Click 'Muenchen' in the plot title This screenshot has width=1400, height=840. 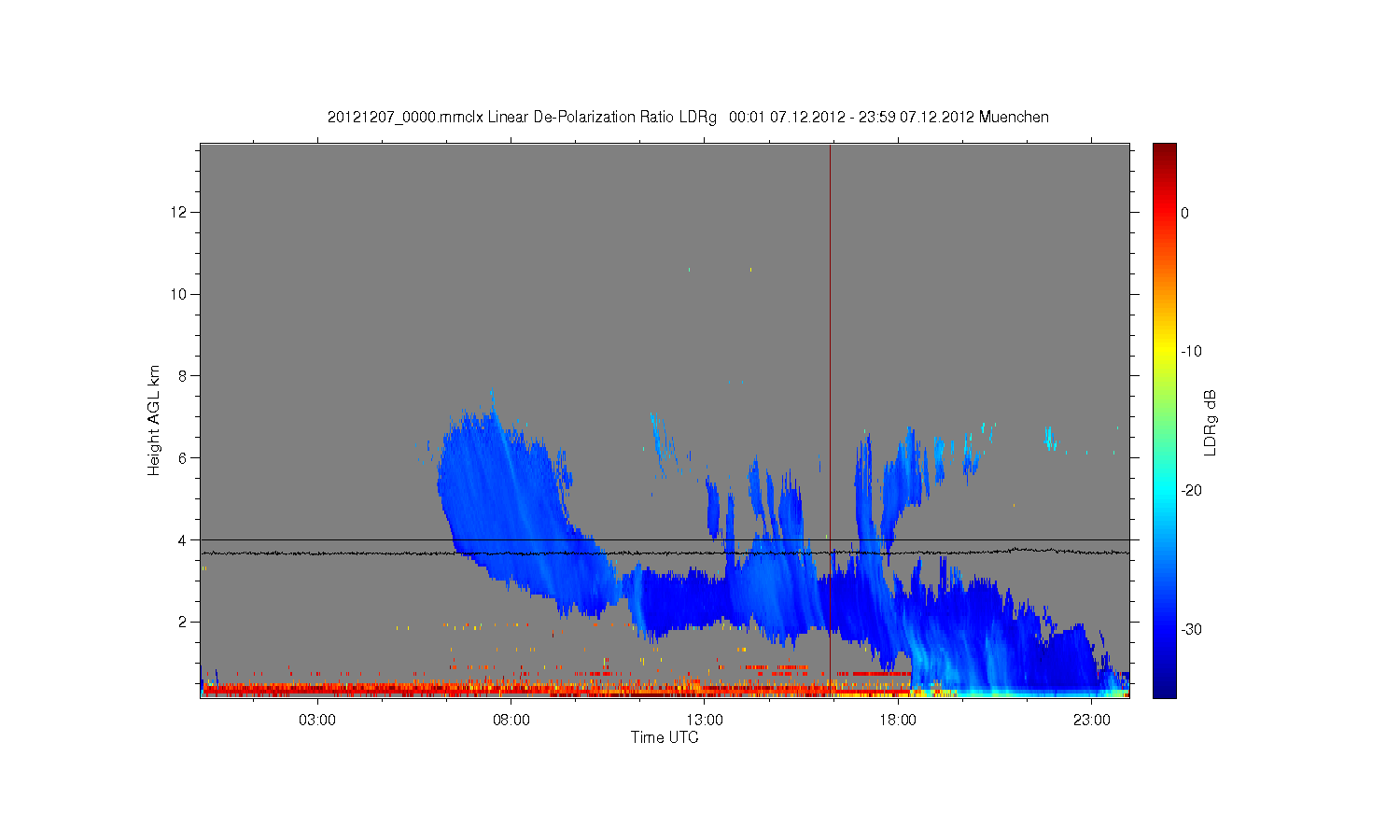tap(1014, 118)
